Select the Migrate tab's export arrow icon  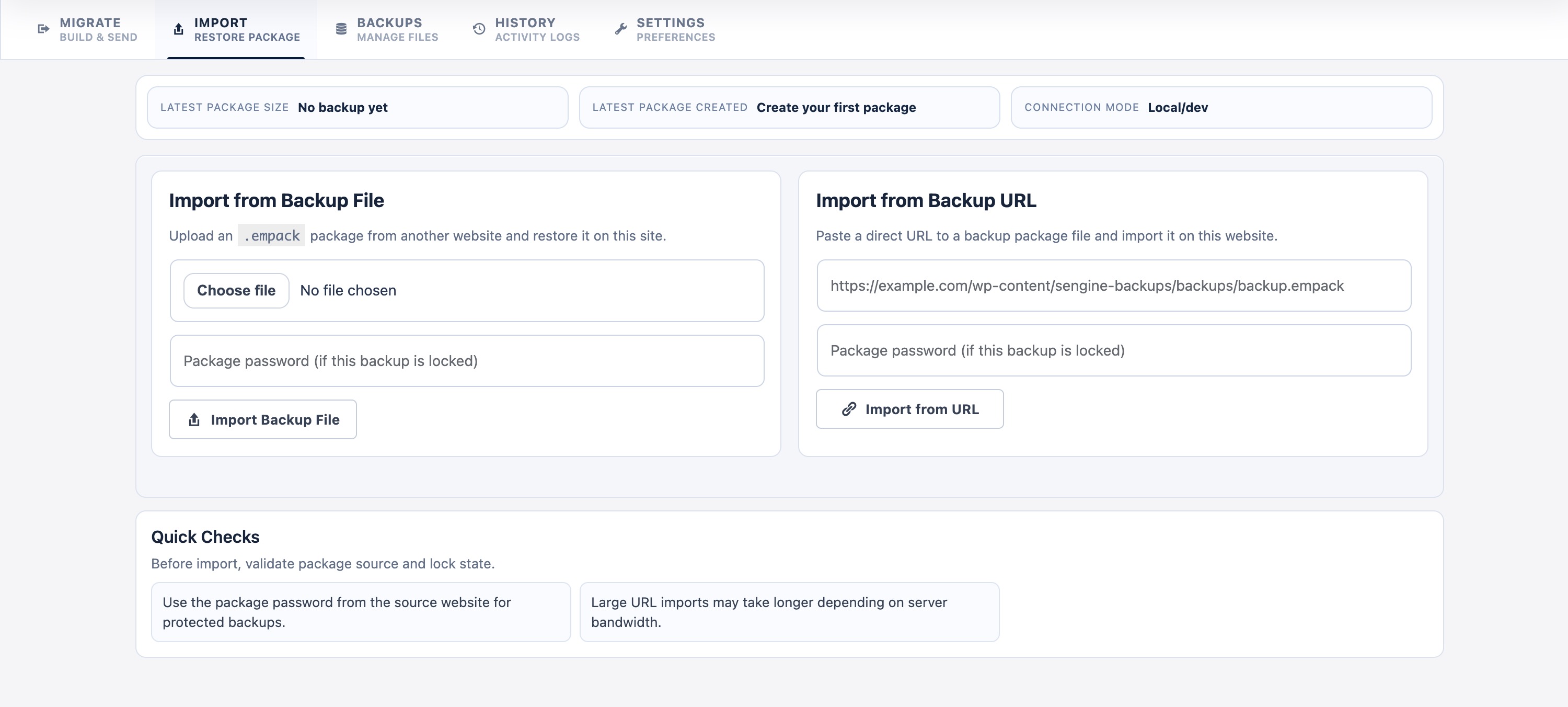[x=43, y=28]
